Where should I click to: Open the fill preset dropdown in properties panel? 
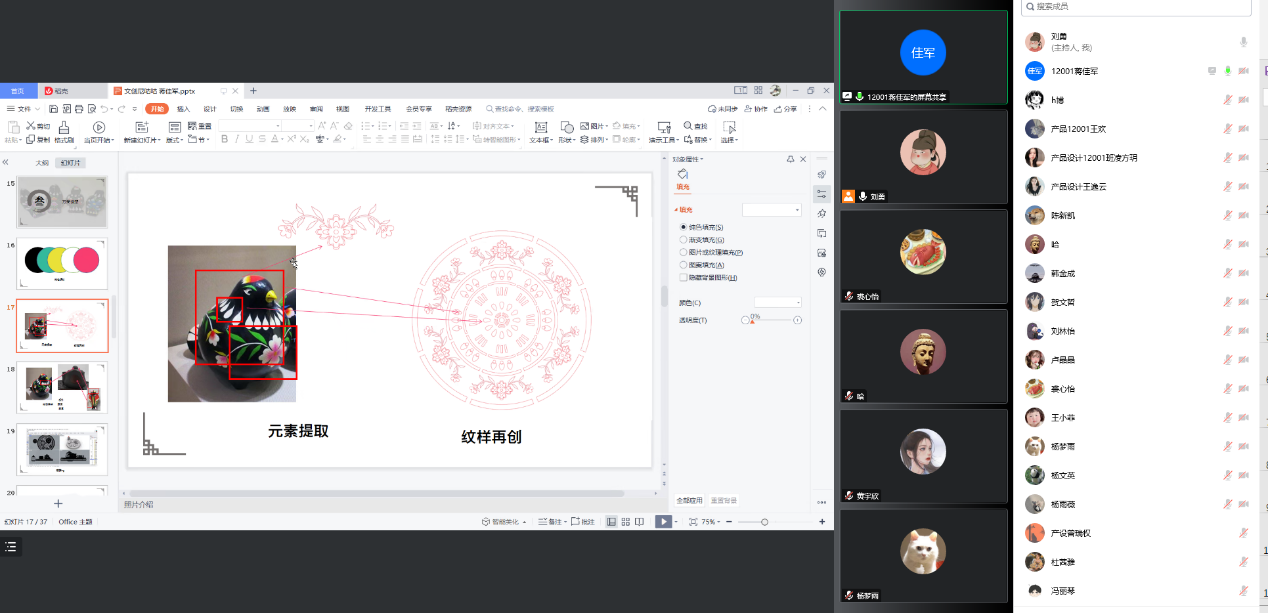(x=771, y=210)
